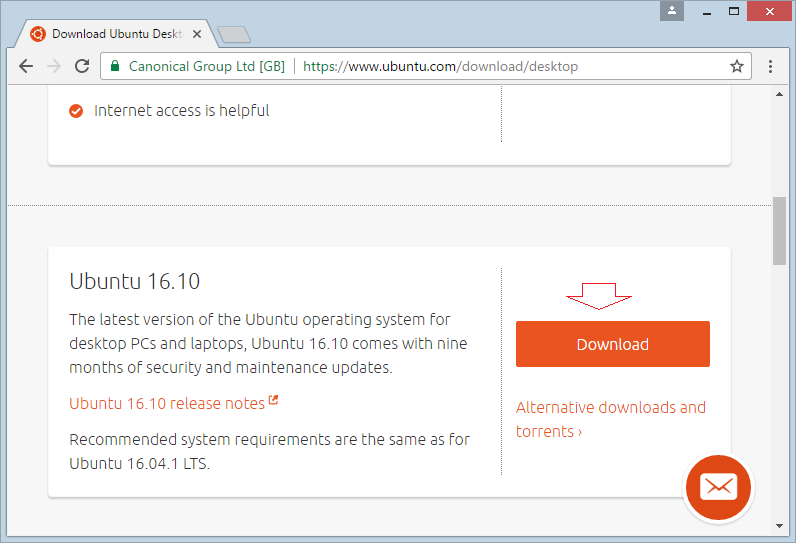Close the Chrome window
This screenshot has height=543, width=796.
point(770,11)
